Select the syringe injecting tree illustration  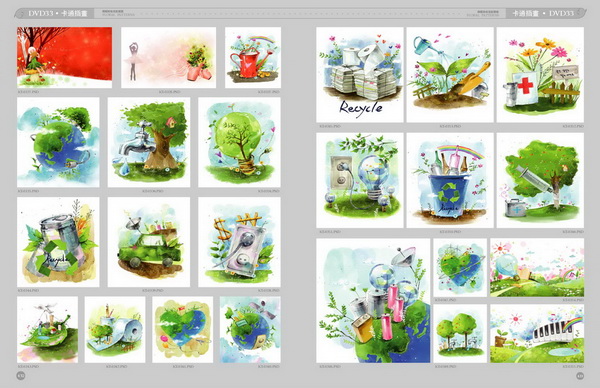click(540, 181)
